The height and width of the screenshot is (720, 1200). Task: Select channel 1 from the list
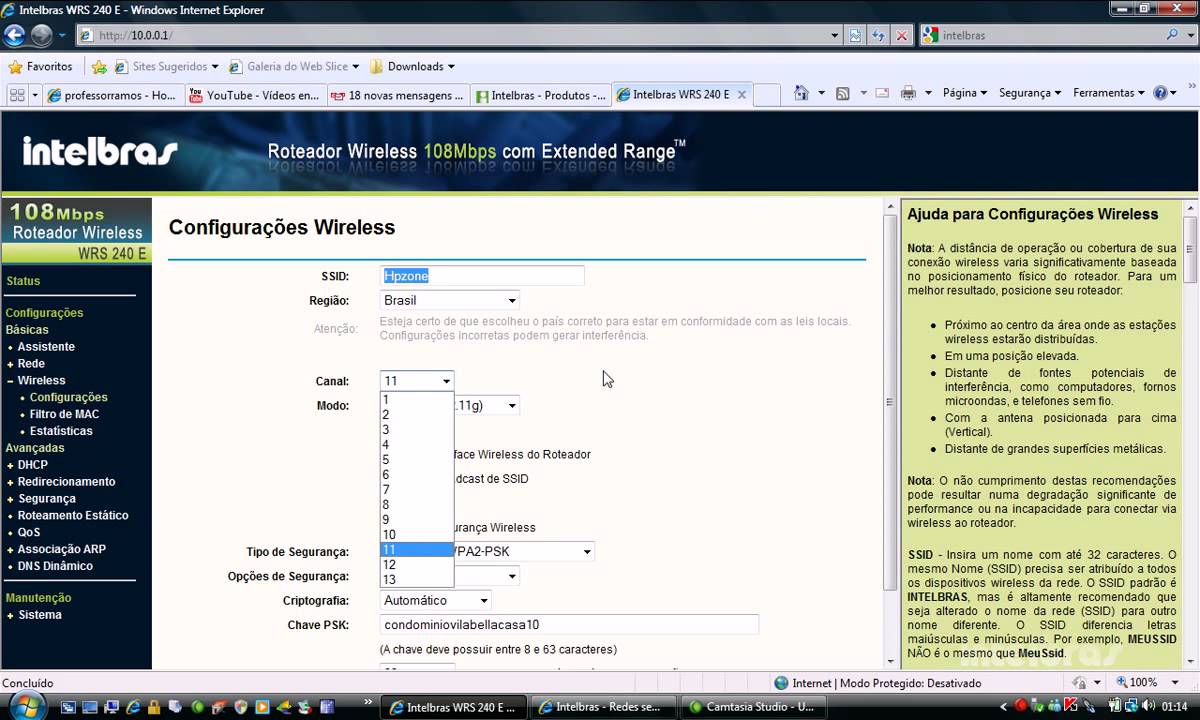(x=417, y=400)
